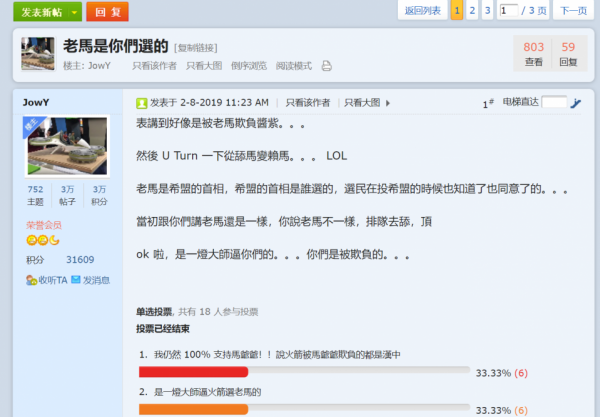Click the elevator jump arrow icon
The height and width of the screenshot is (417, 600).
(x=576, y=103)
